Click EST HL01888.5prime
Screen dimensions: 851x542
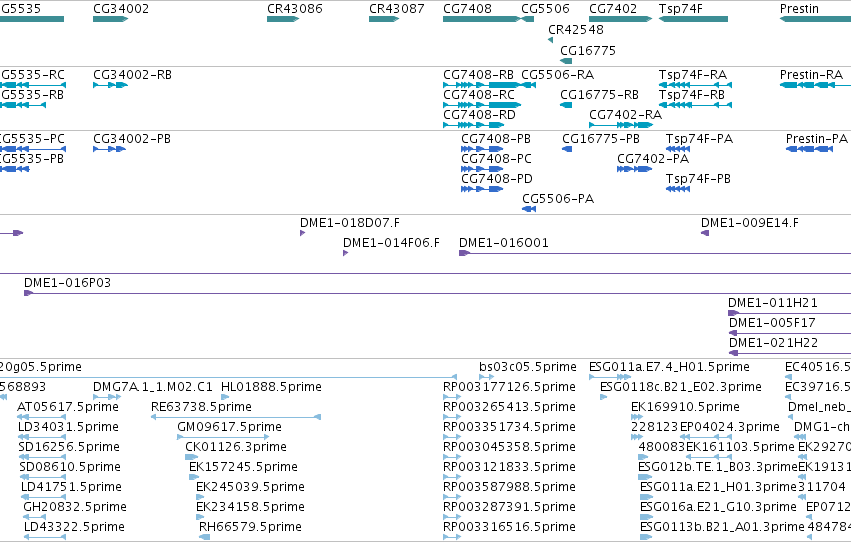[x=271, y=387]
